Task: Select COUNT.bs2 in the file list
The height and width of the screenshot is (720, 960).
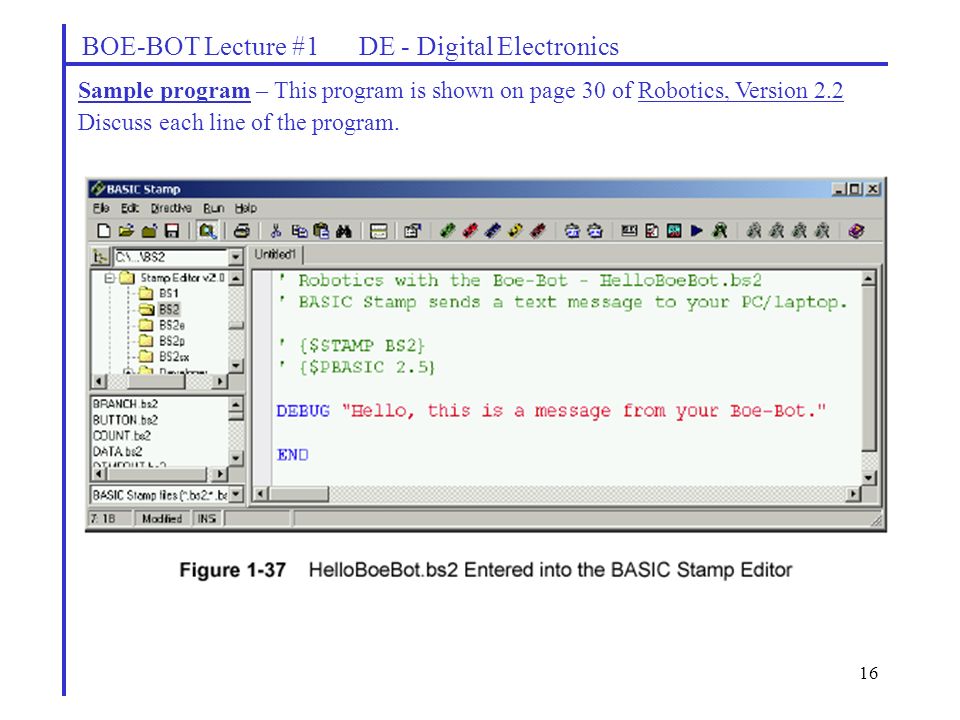Action: (121, 436)
